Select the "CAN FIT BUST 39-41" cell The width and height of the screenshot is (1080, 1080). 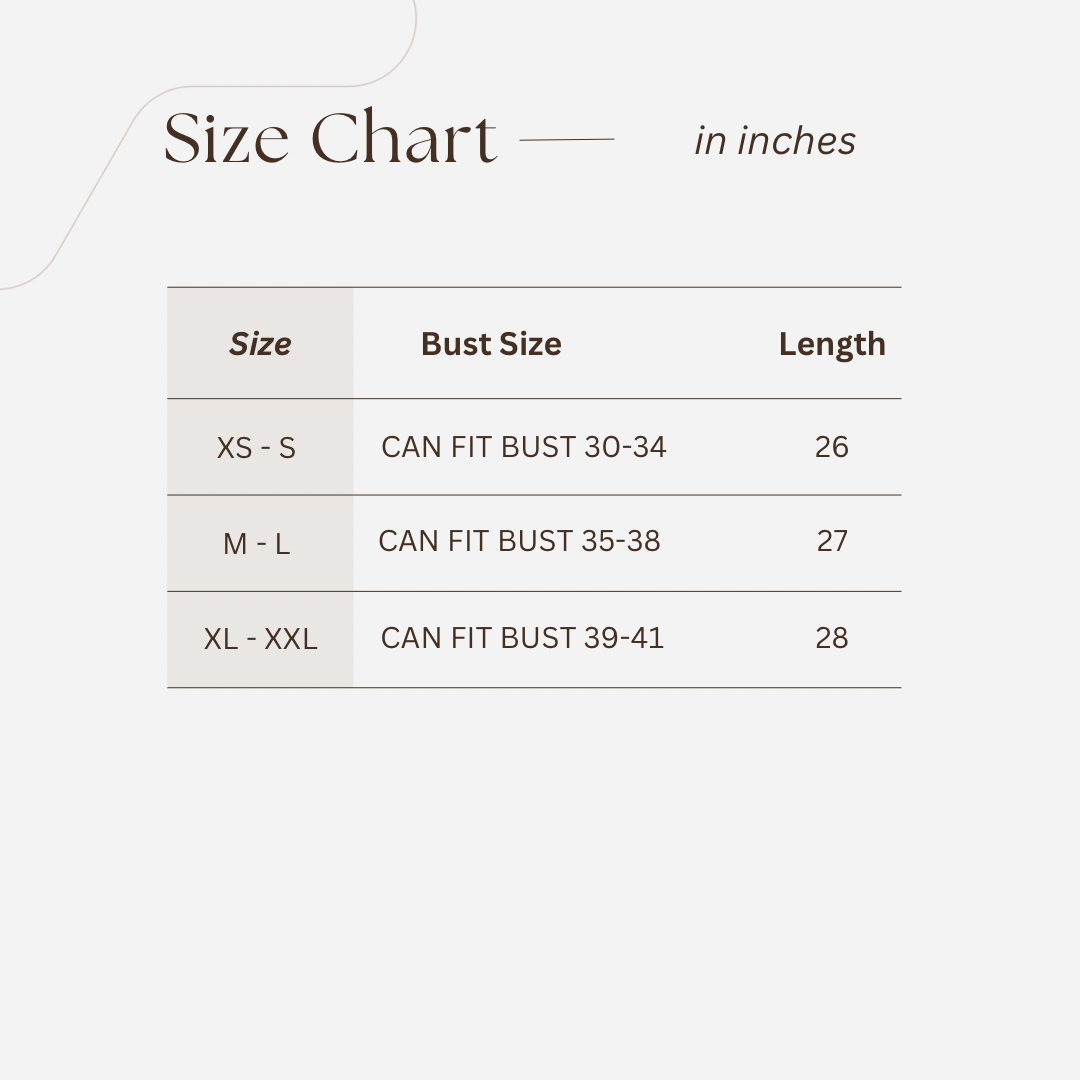pos(522,638)
